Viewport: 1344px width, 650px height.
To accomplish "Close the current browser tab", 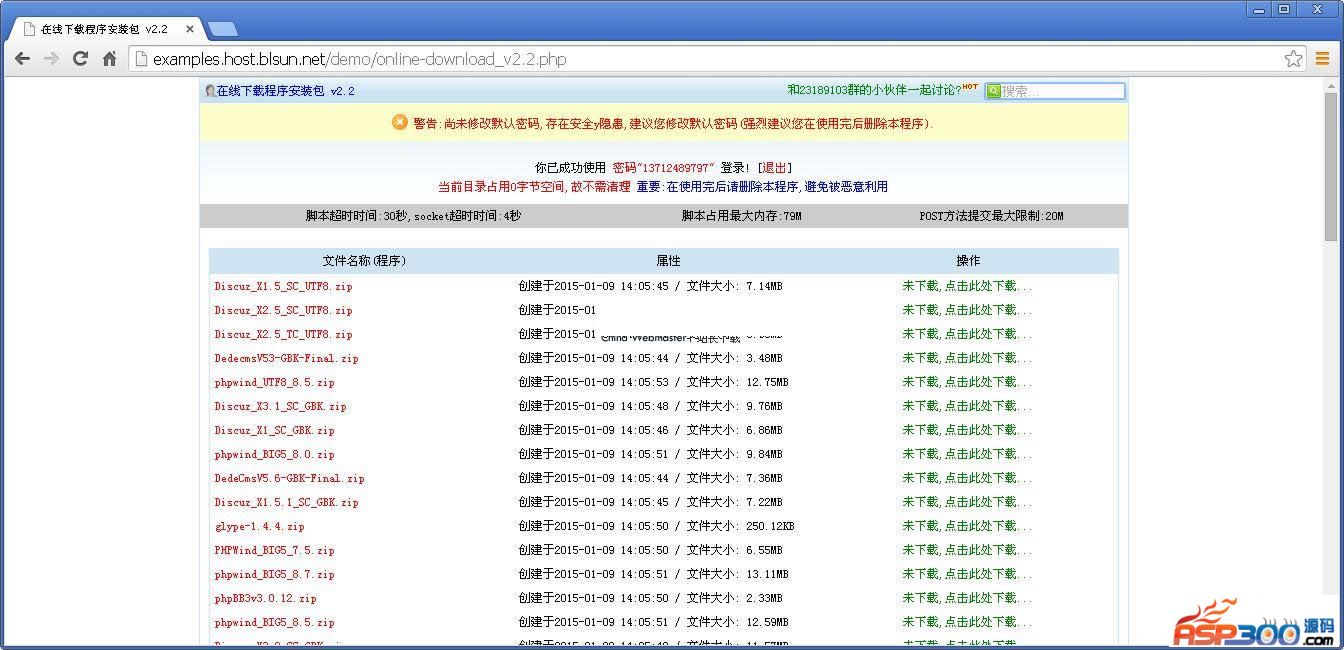I will click(190, 30).
